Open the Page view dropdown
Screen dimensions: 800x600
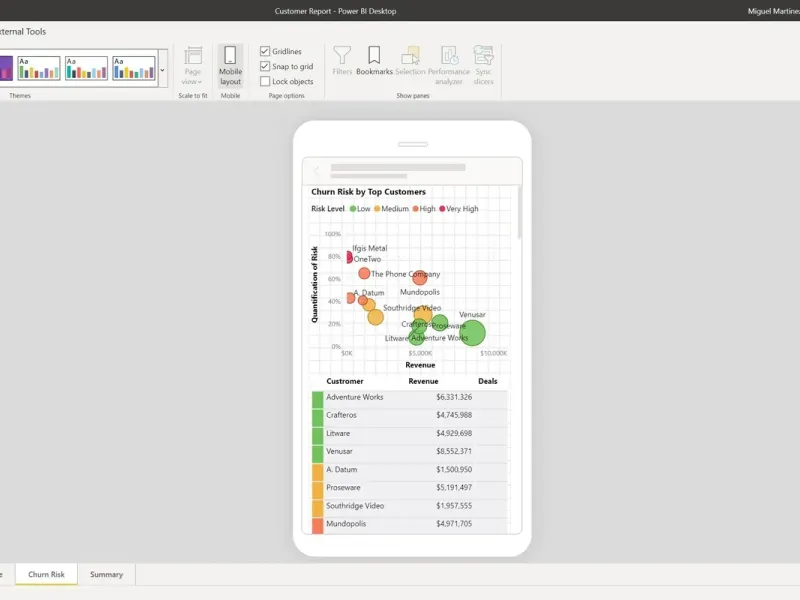point(193,65)
